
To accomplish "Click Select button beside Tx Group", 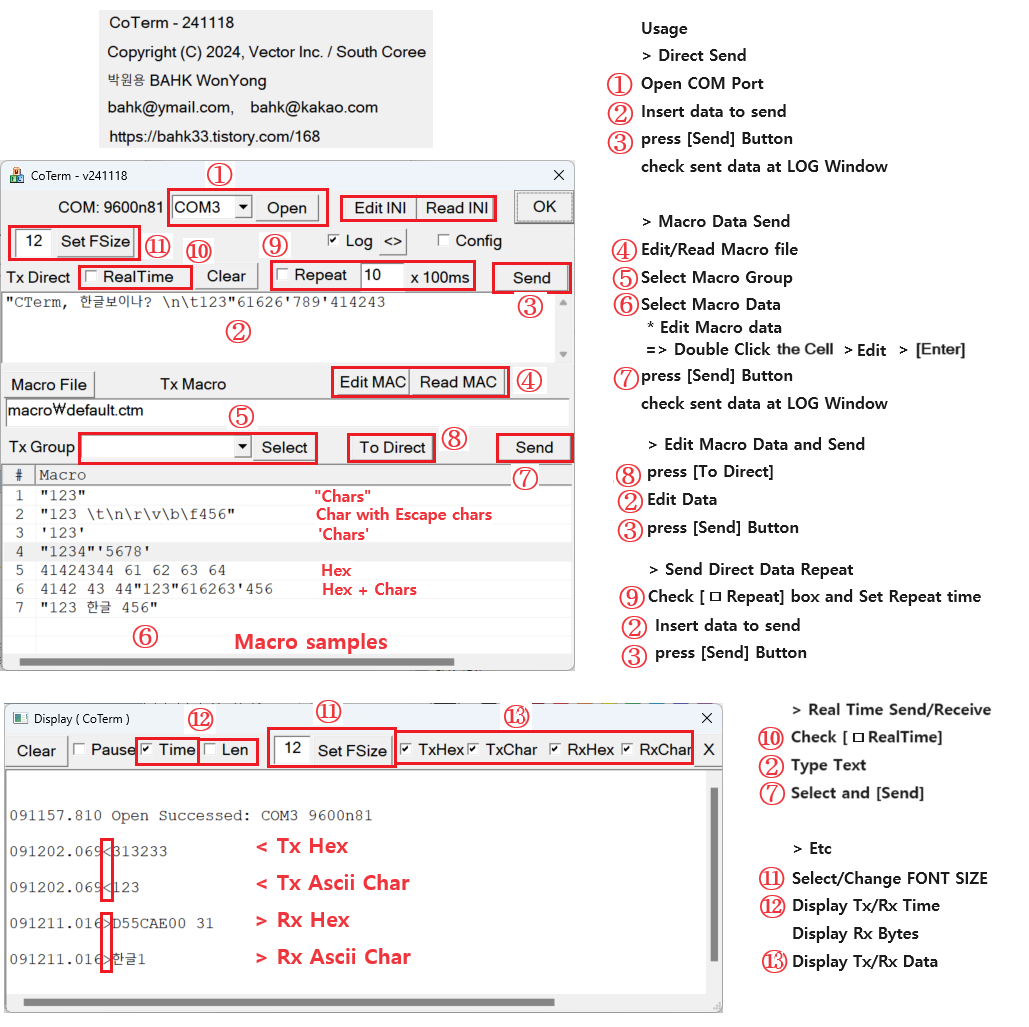I will point(284,448).
